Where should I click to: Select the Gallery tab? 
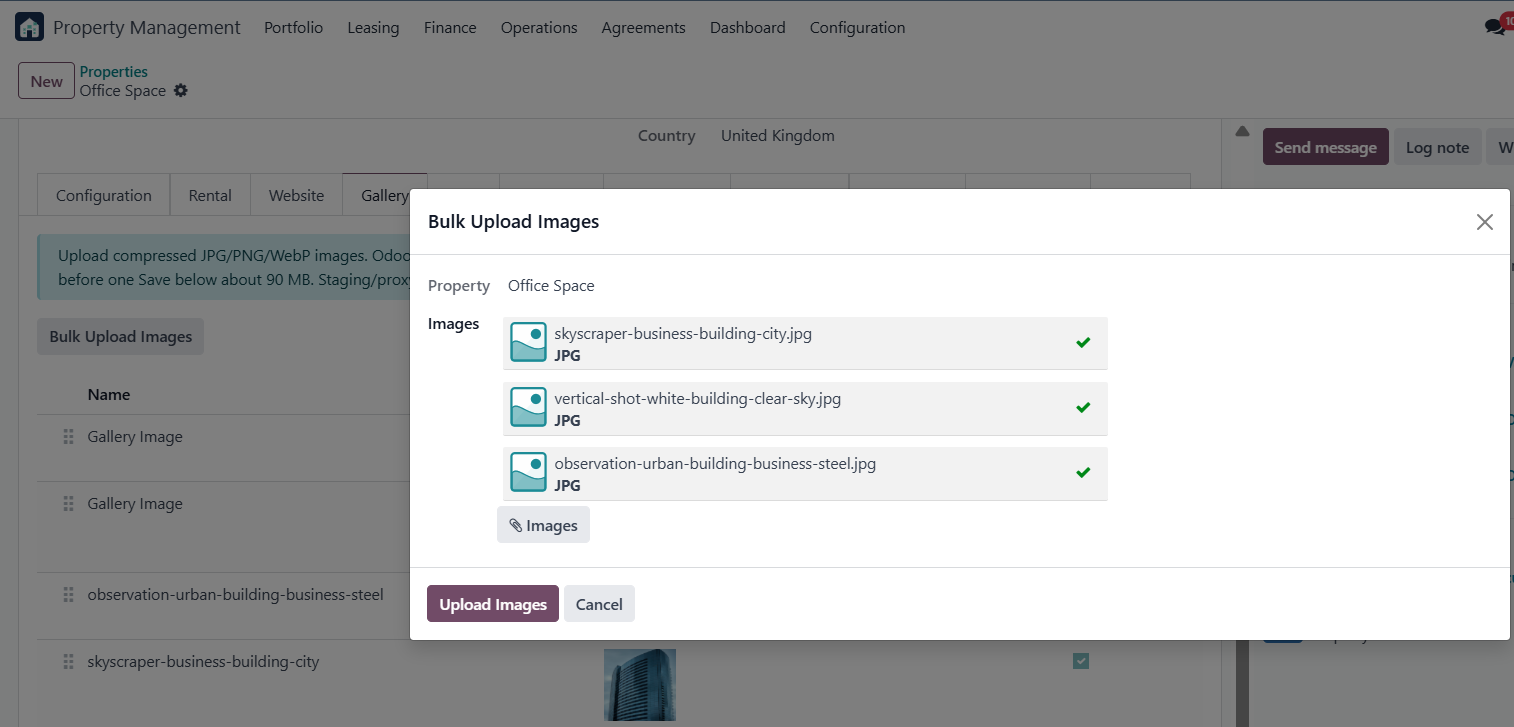[385, 195]
